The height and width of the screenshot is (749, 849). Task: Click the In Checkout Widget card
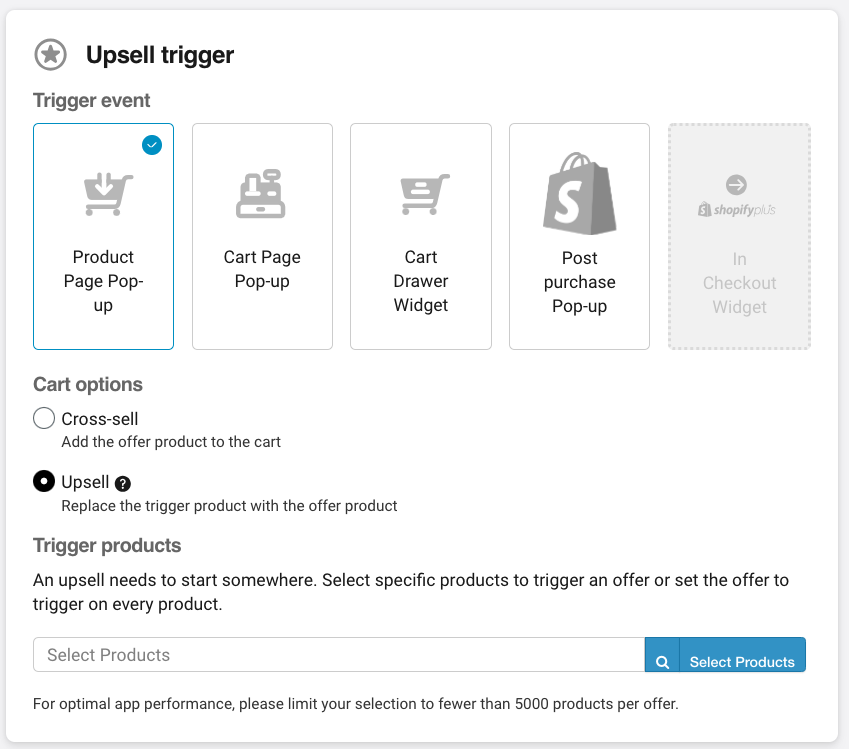[x=739, y=236]
